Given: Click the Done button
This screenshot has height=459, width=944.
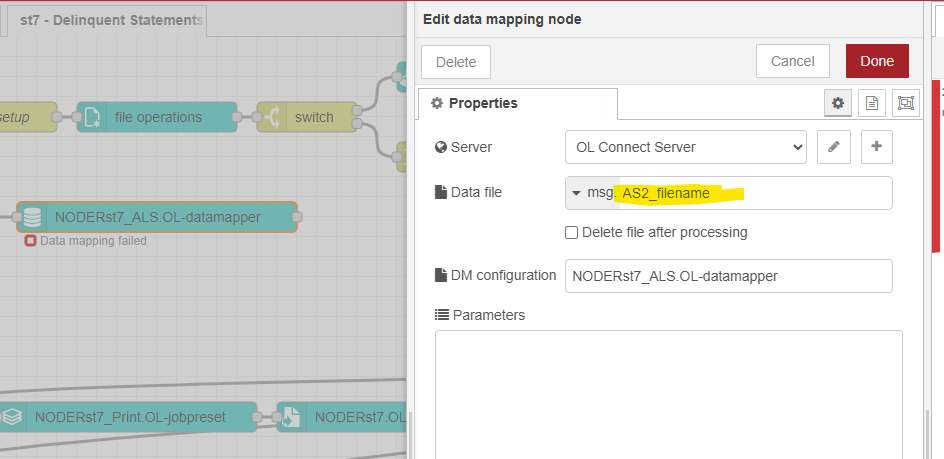Looking at the screenshot, I should (x=877, y=61).
